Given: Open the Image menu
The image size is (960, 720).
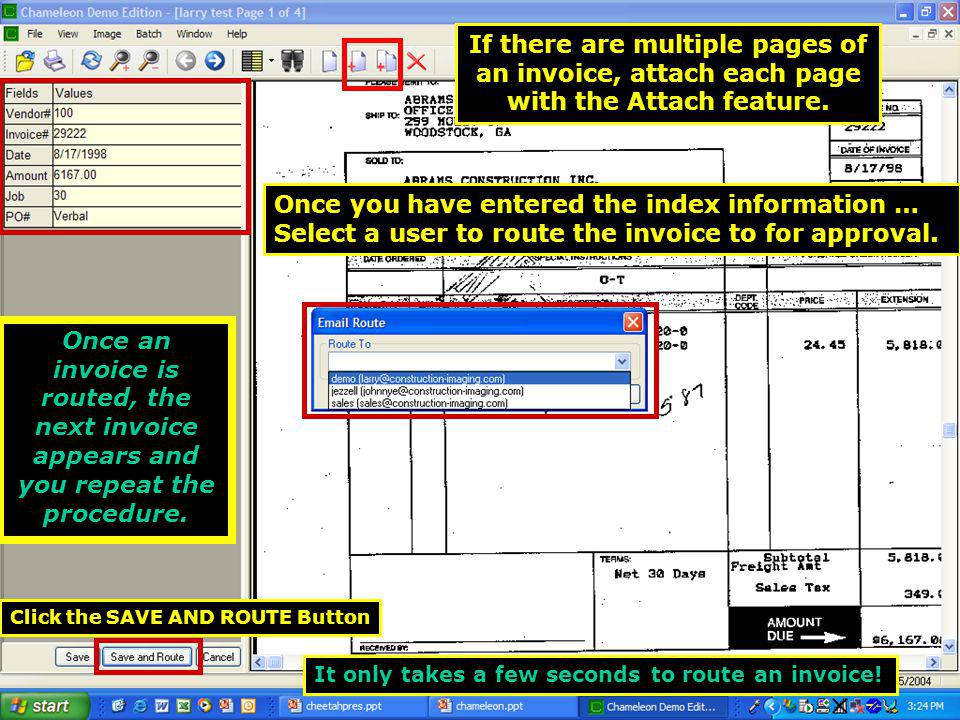Looking at the screenshot, I should pyautogui.click(x=107, y=34).
